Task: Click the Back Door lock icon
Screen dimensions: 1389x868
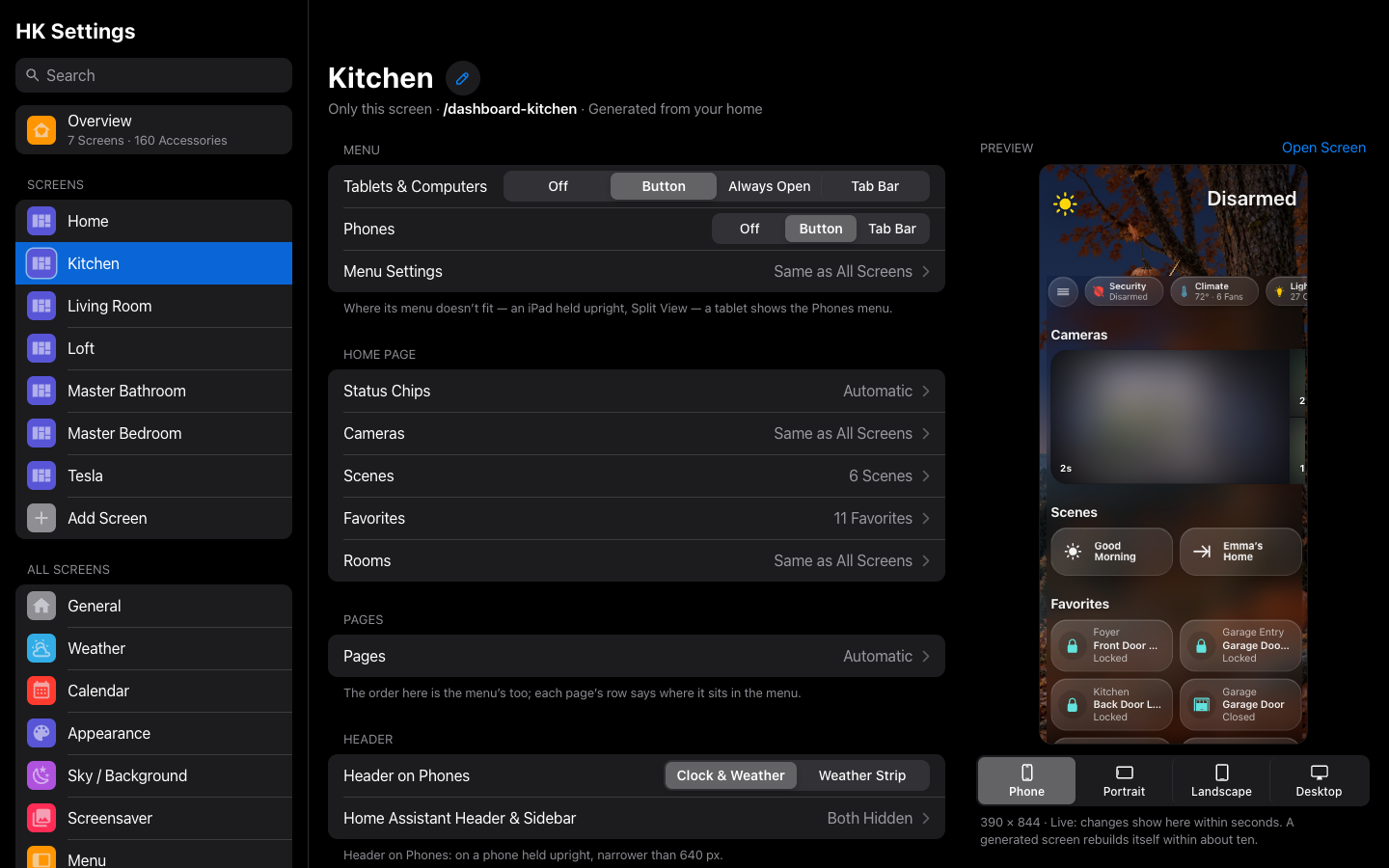Action: pos(1072,705)
